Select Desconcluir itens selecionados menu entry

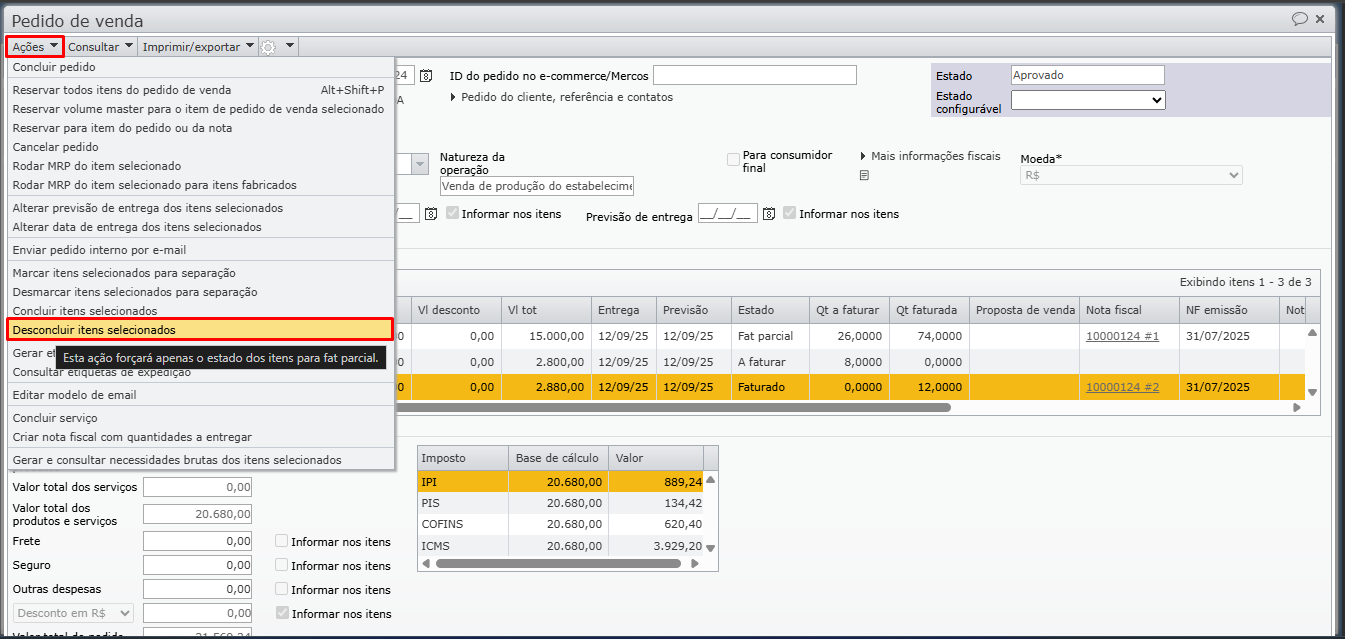click(94, 329)
